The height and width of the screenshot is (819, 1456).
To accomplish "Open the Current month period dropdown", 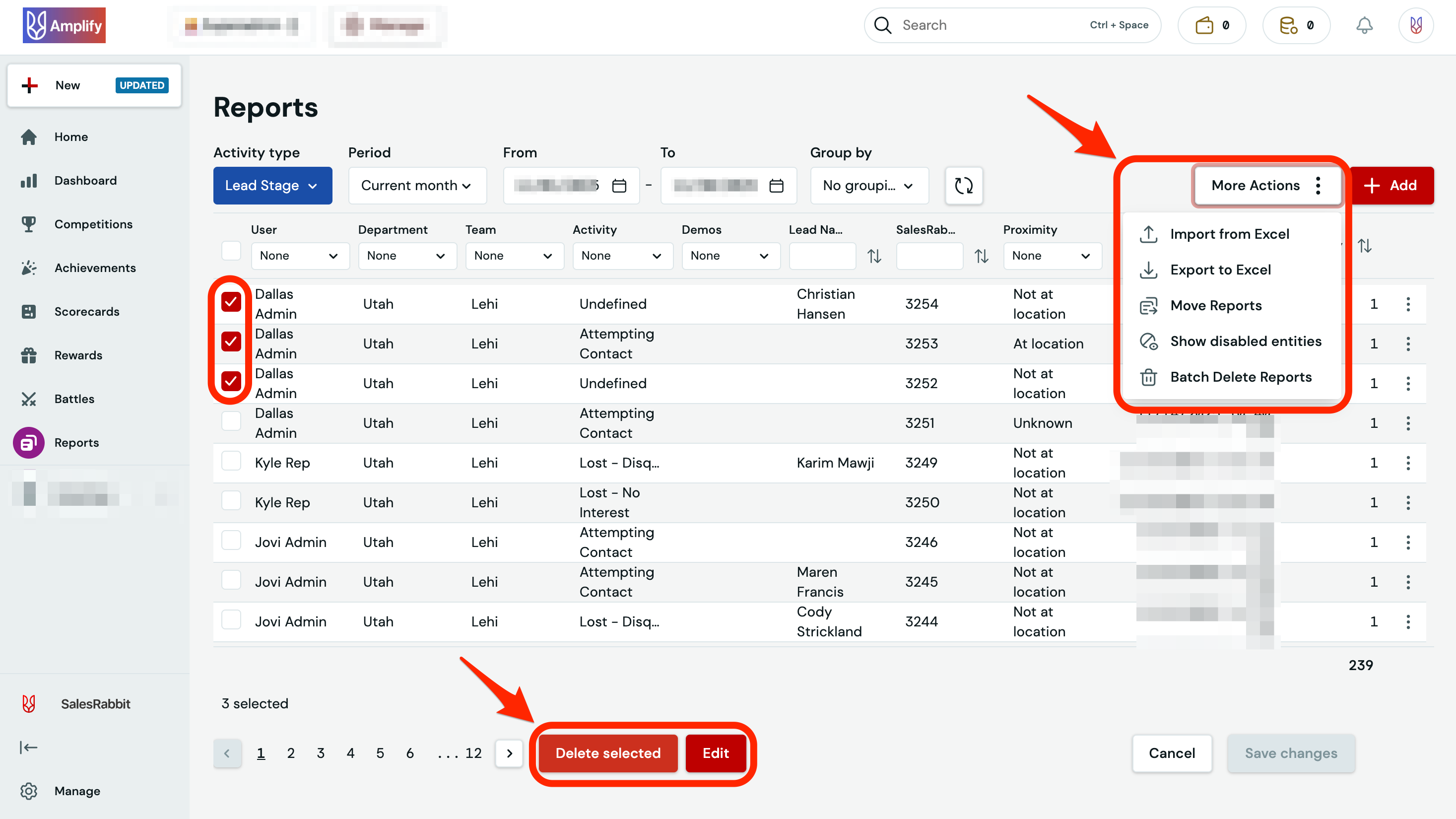I will coord(416,185).
